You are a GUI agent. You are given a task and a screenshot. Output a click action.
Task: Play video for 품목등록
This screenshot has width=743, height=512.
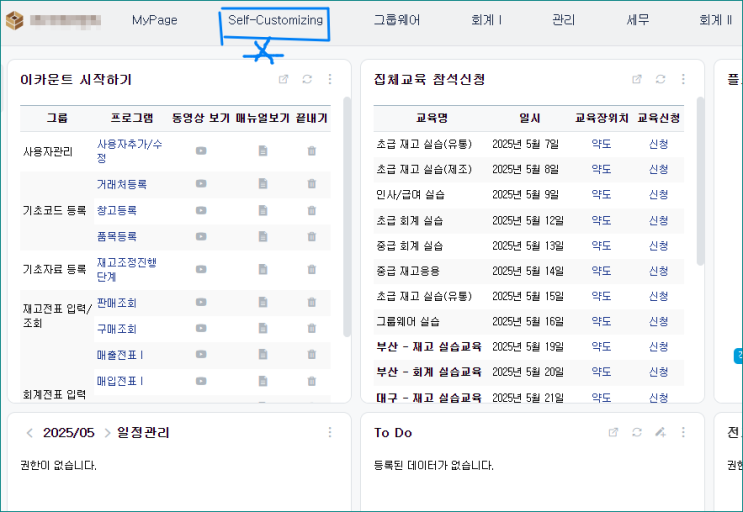[x=201, y=236]
